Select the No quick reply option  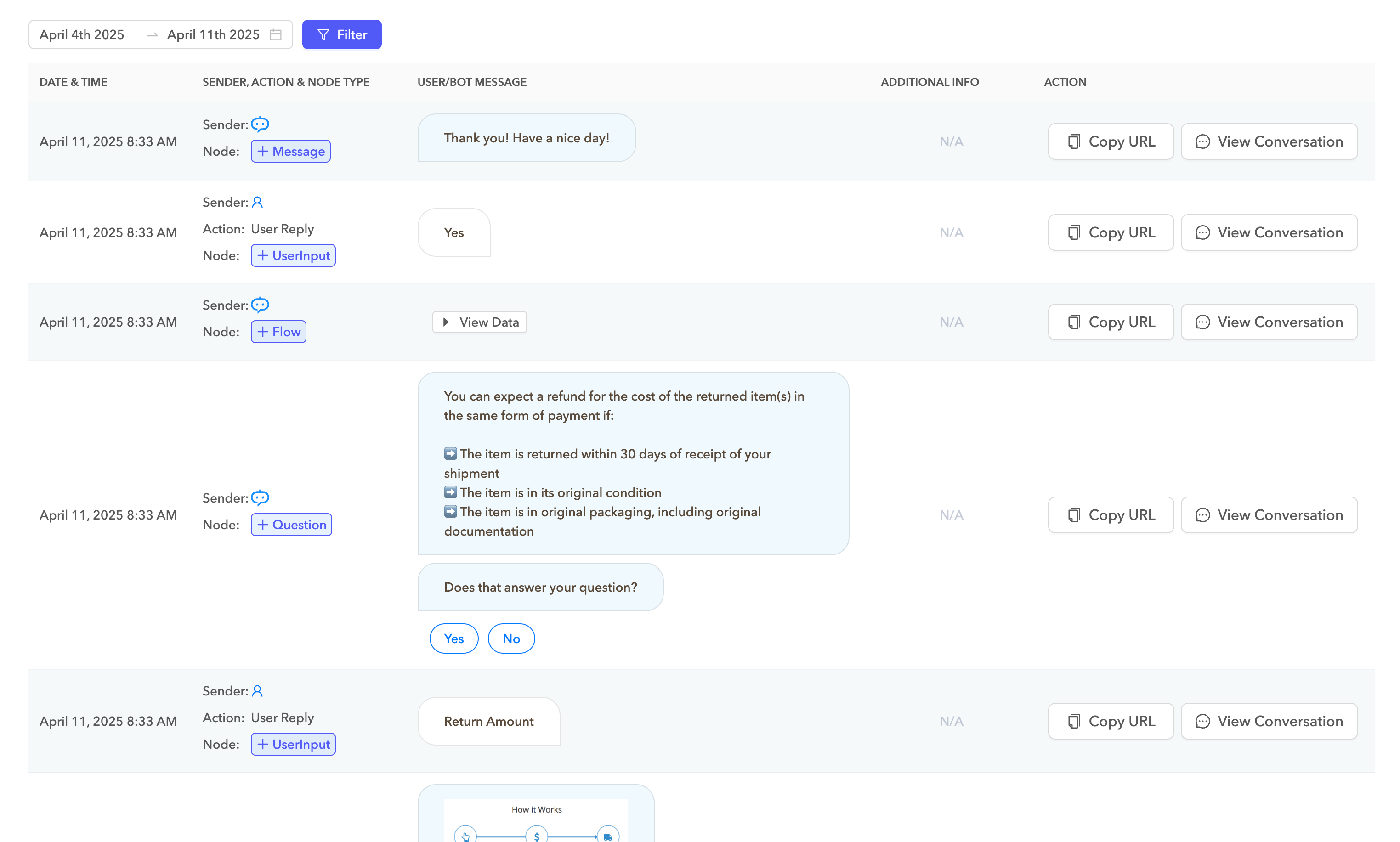tap(511, 639)
